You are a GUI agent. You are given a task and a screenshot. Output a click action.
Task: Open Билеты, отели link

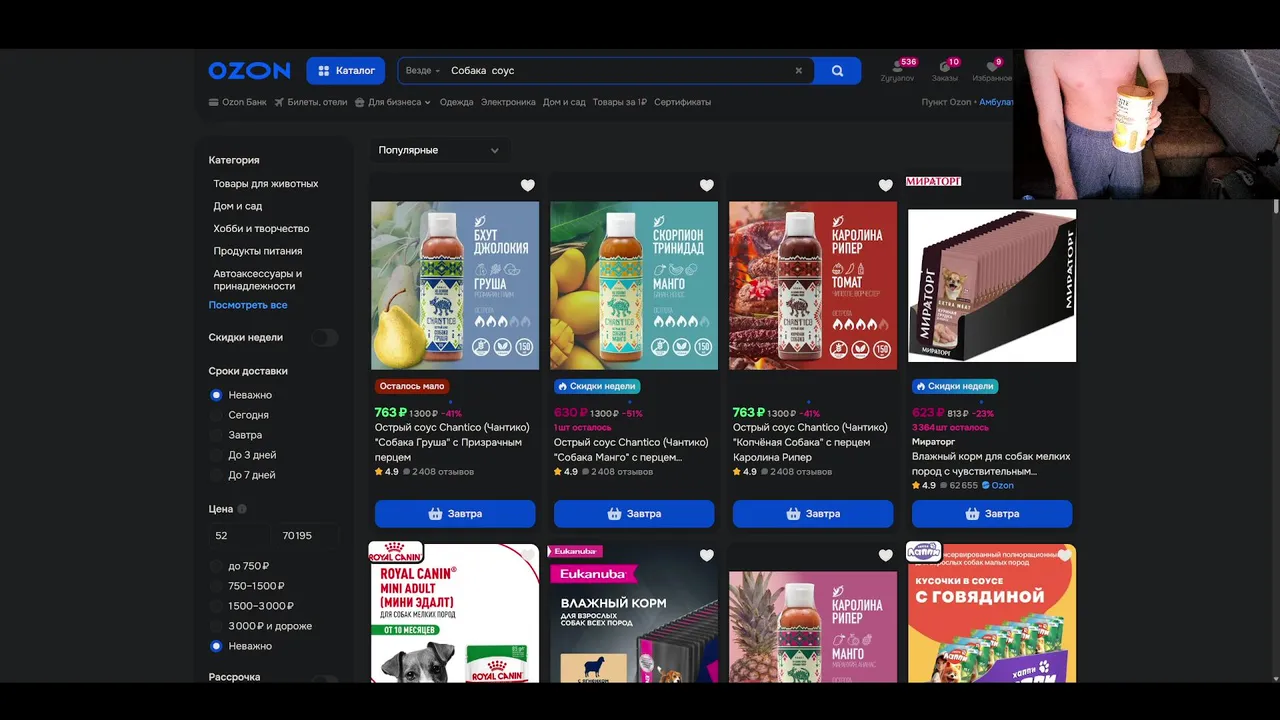[x=311, y=102]
